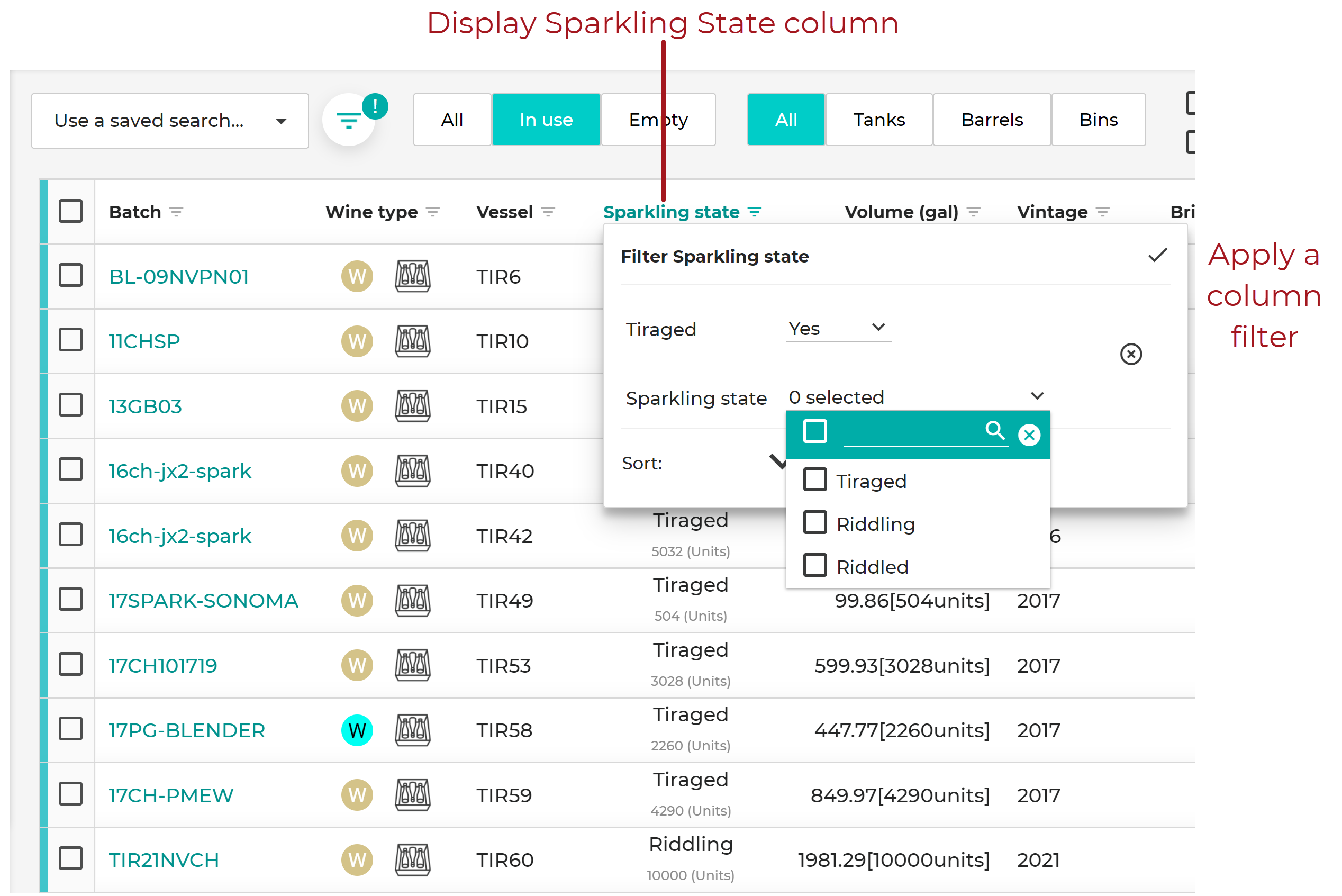Click the Sparkling state column header
1342x896 pixels.
672,212
